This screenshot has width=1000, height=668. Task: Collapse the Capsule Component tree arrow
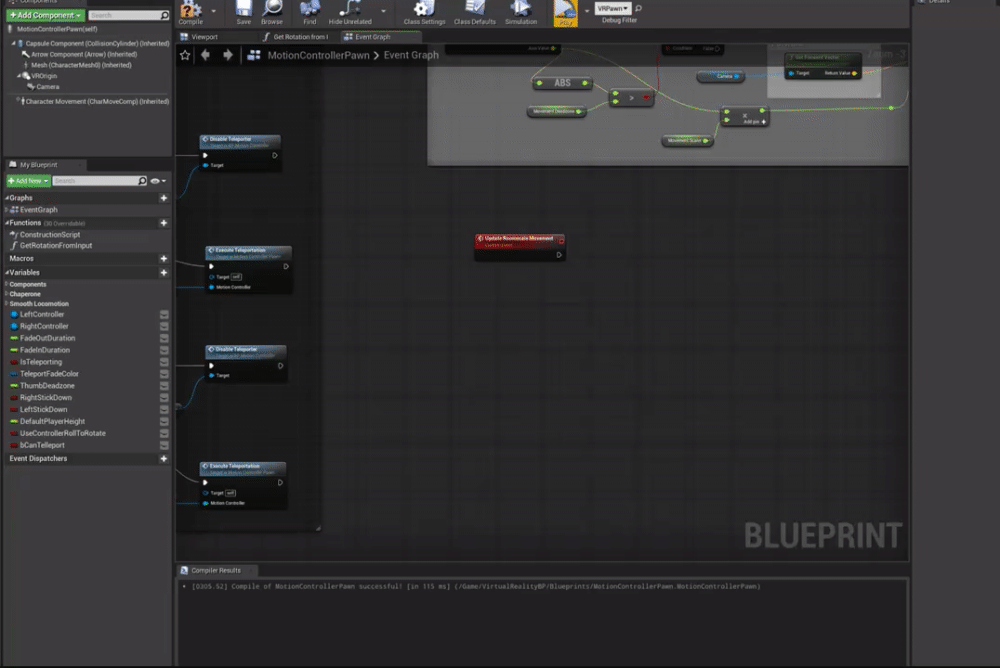pyautogui.click(x=13, y=43)
